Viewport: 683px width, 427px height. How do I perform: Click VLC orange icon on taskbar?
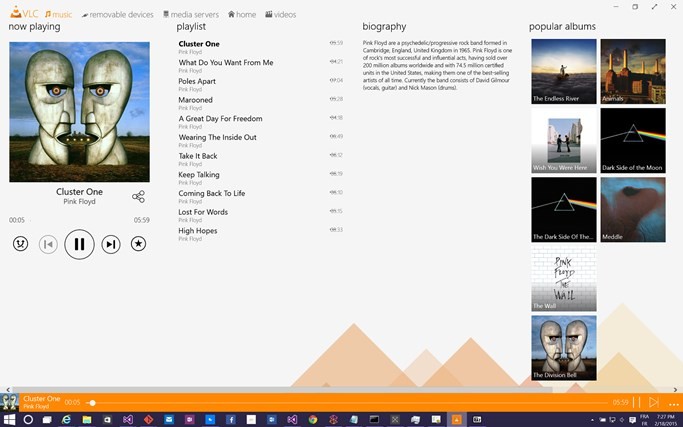pyautogui.click(x=456, y=420)
